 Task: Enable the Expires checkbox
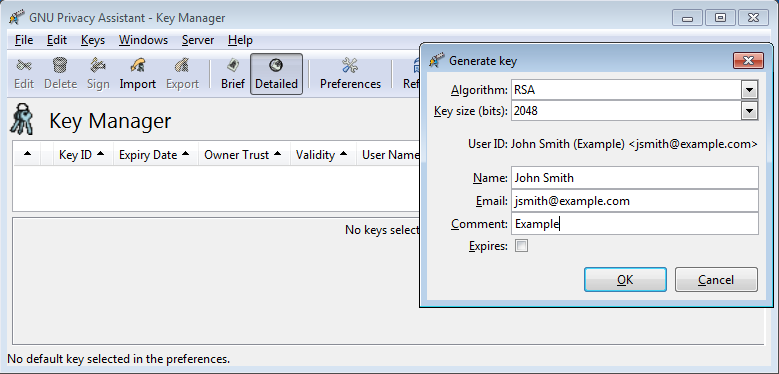click(521, 246)
